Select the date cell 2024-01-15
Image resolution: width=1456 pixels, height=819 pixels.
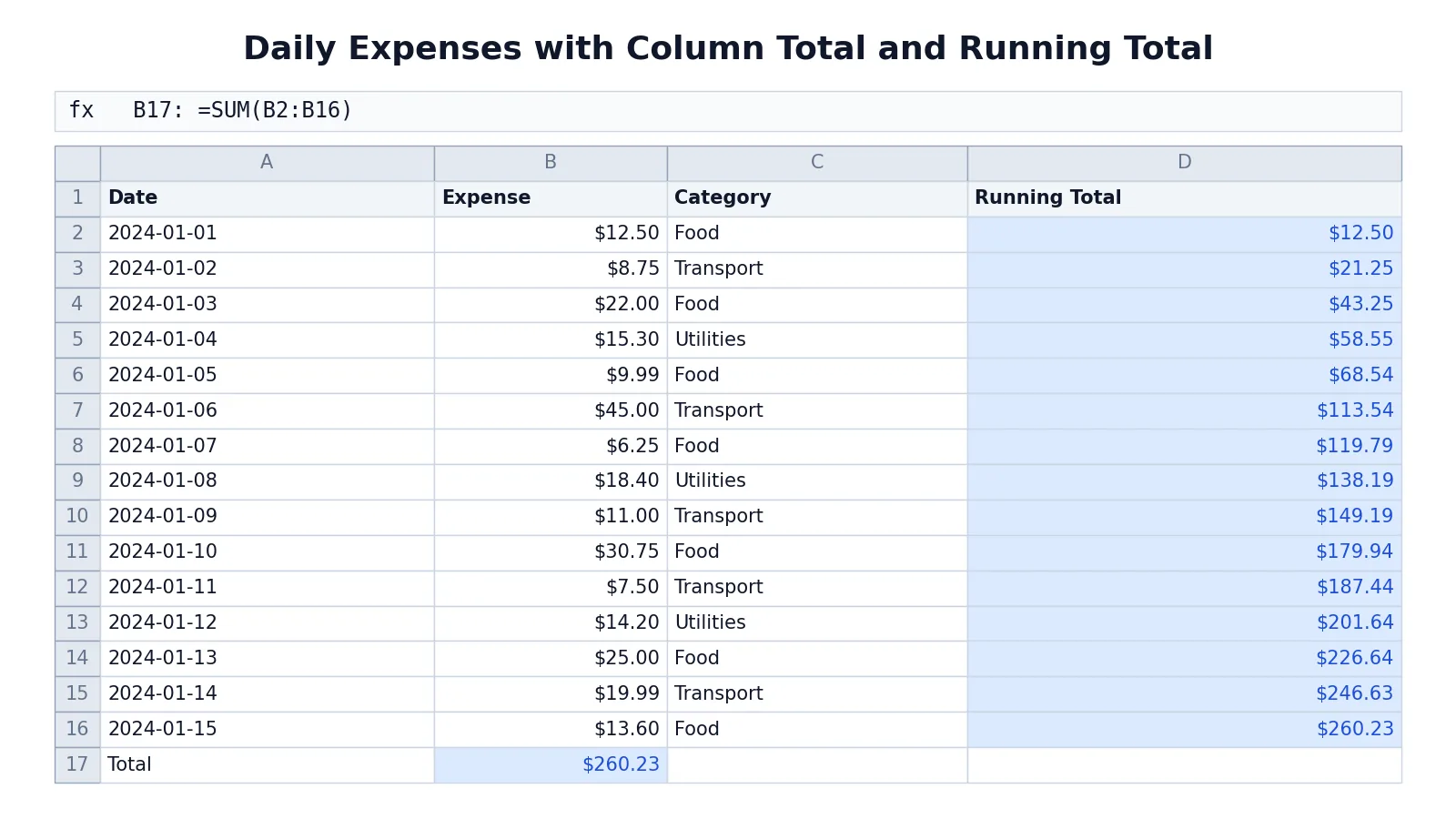tap(267, 730)
